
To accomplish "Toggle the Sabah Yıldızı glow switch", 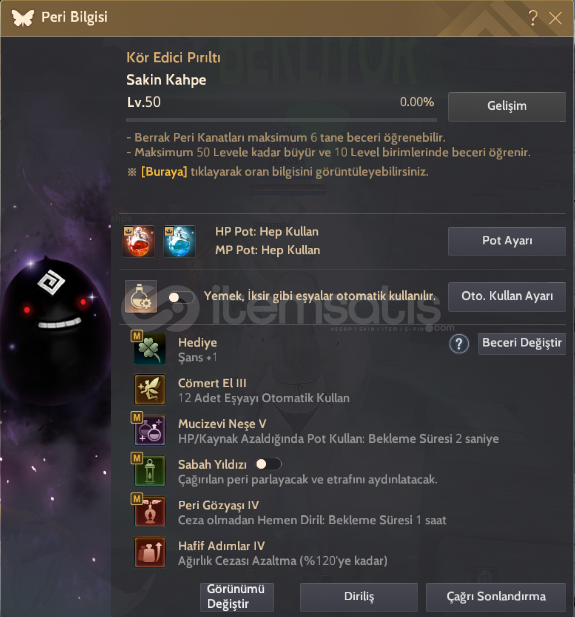I will point(268,464).
